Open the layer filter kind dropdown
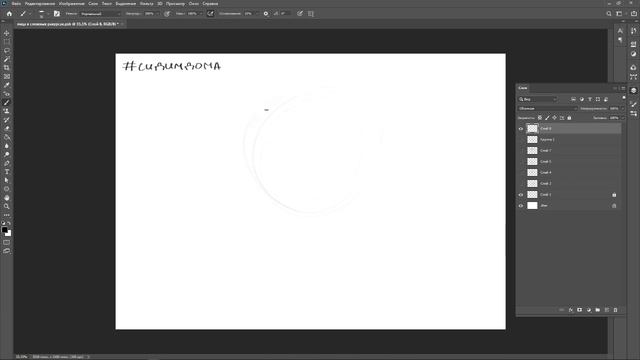Viewport: 640px width, 360px height. click(x=538, y=99)
